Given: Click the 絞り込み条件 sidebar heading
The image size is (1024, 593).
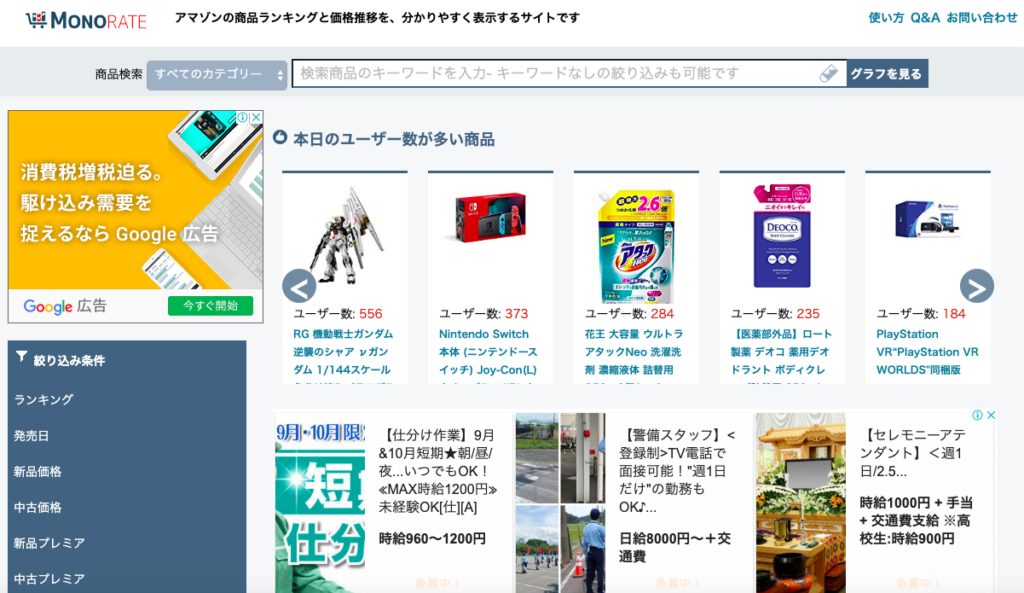Looking at the screenshot, I should point(69,361).
